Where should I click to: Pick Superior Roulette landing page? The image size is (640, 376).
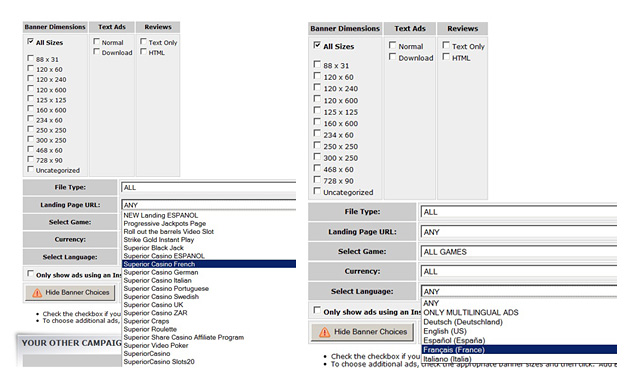(209, 329)
